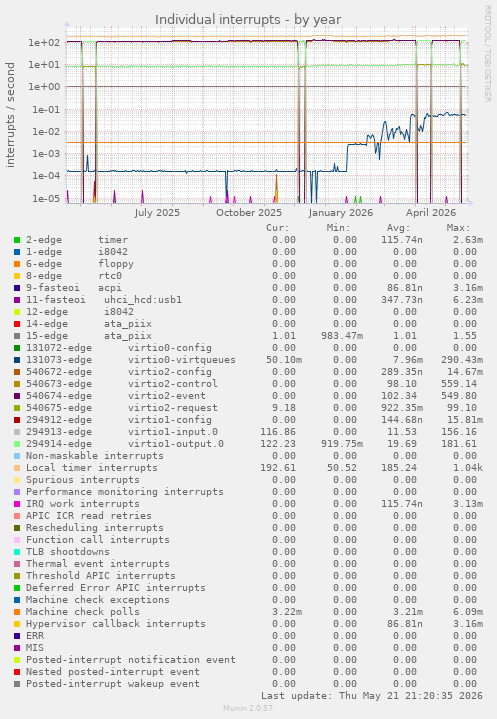
Task: Click the graph title Individual interrupts - by year
Action: point(248,20)
